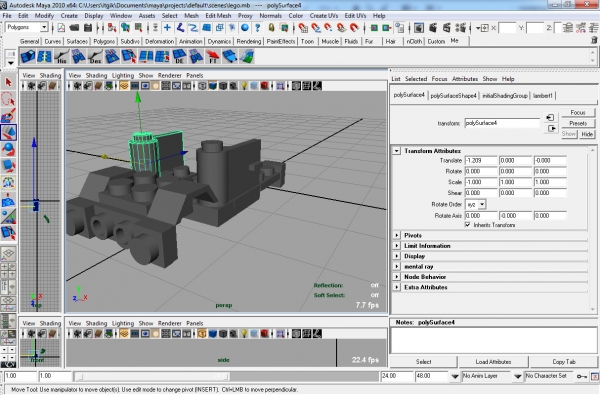Activate the Rotate tool in the toolbox
The image size is (600, 395).
tap(8, 149)
